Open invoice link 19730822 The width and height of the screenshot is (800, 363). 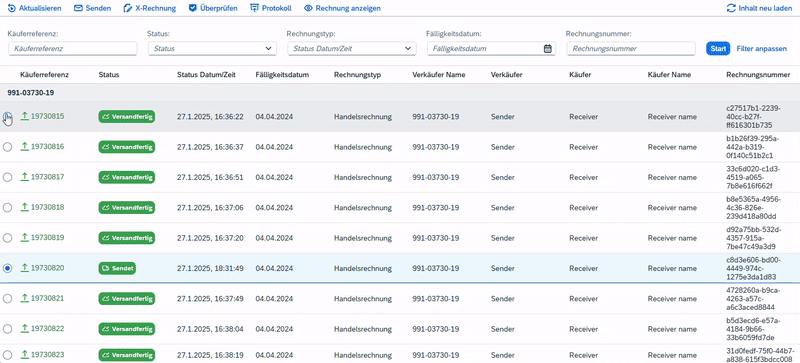coord(47,329)
